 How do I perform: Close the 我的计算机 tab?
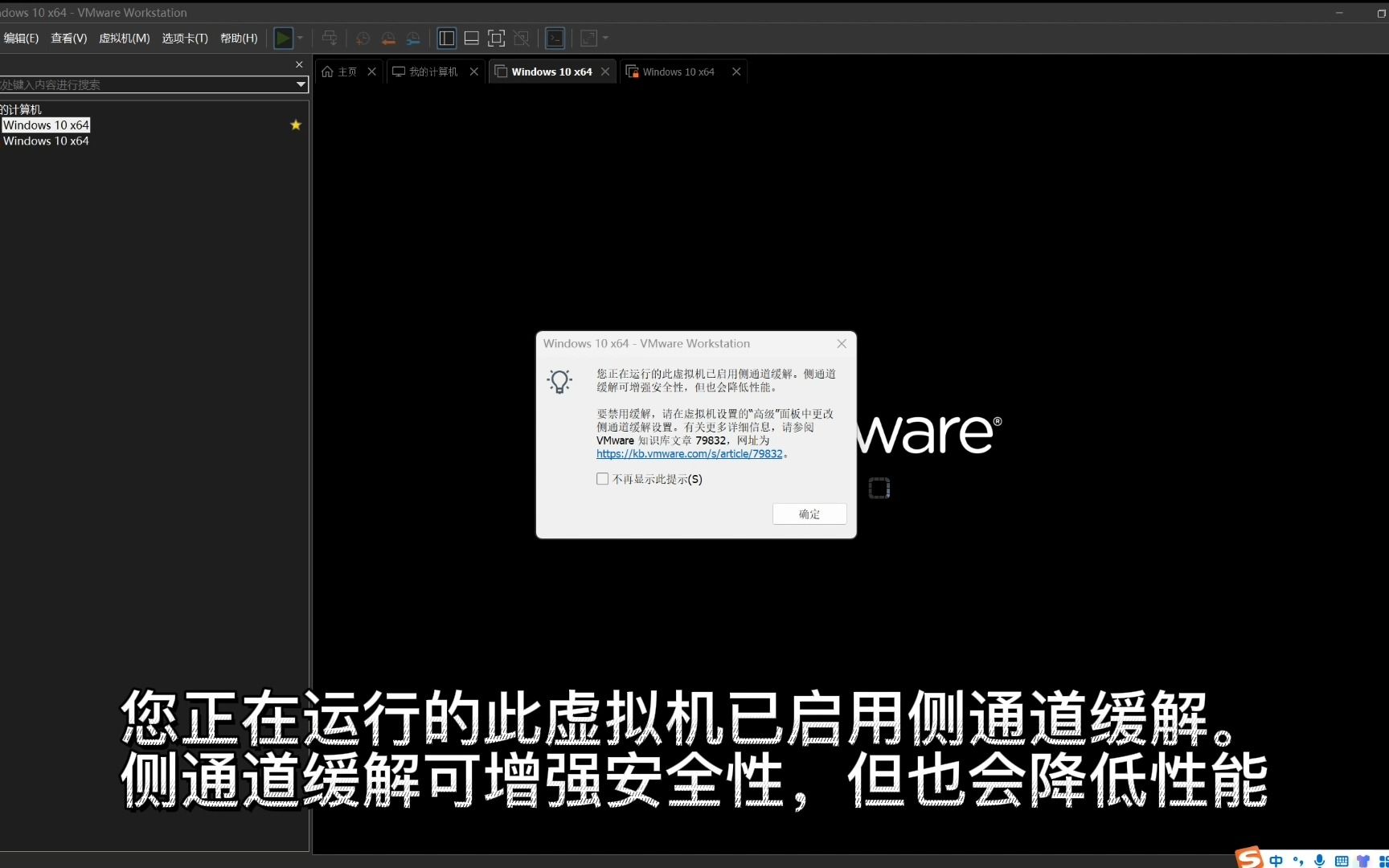pos(474,72)
